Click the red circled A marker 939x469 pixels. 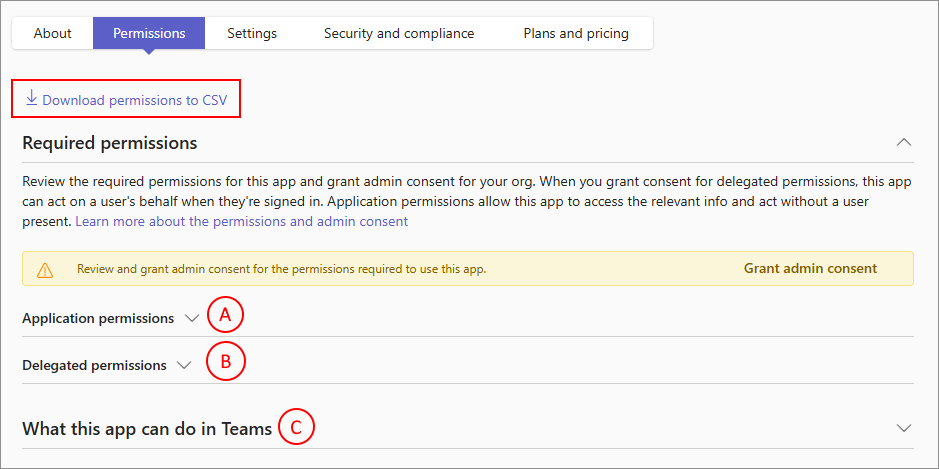pos(225,316)
